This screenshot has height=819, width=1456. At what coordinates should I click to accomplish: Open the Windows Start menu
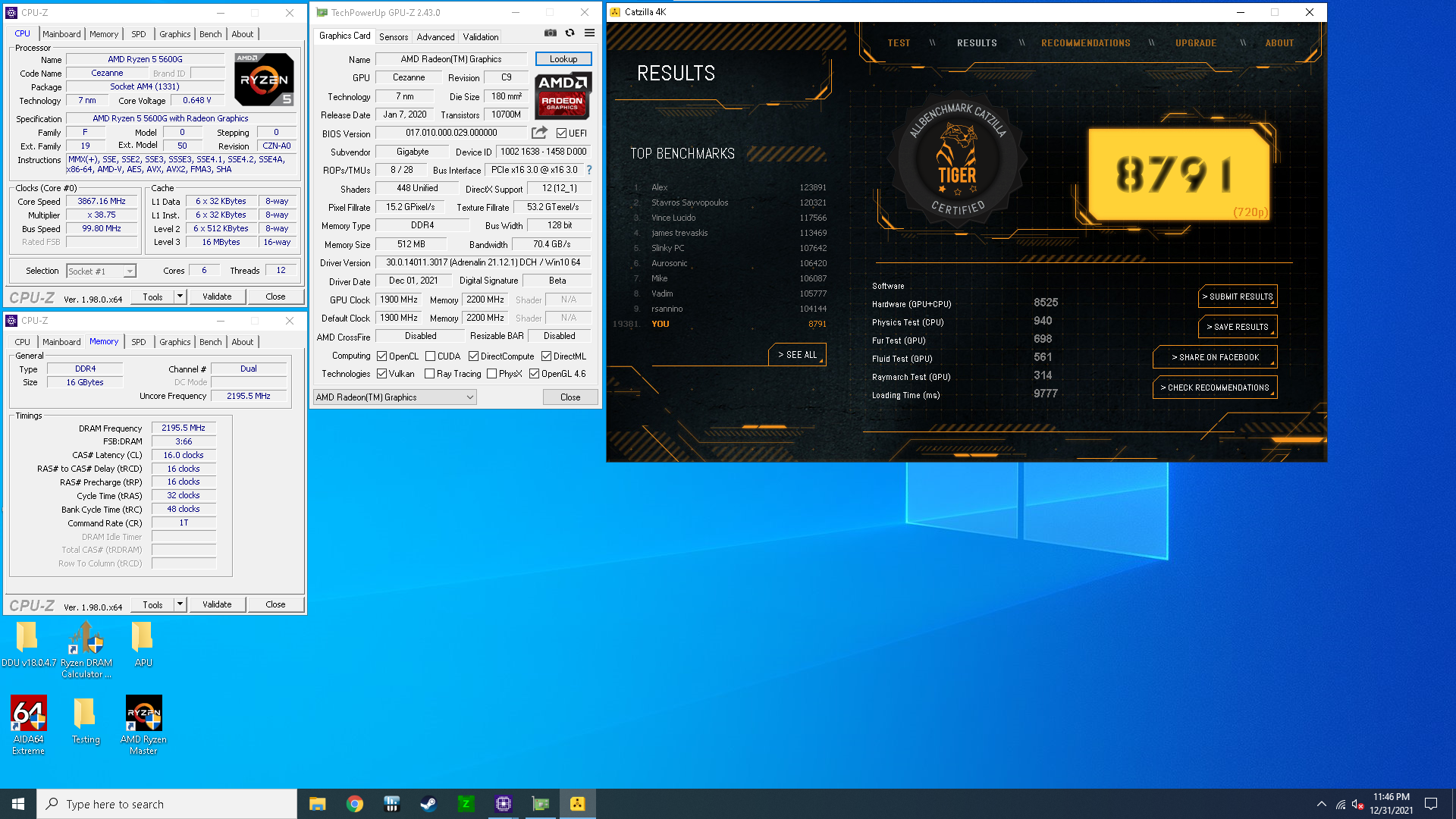pyautogui.click(x=18, y=804)
